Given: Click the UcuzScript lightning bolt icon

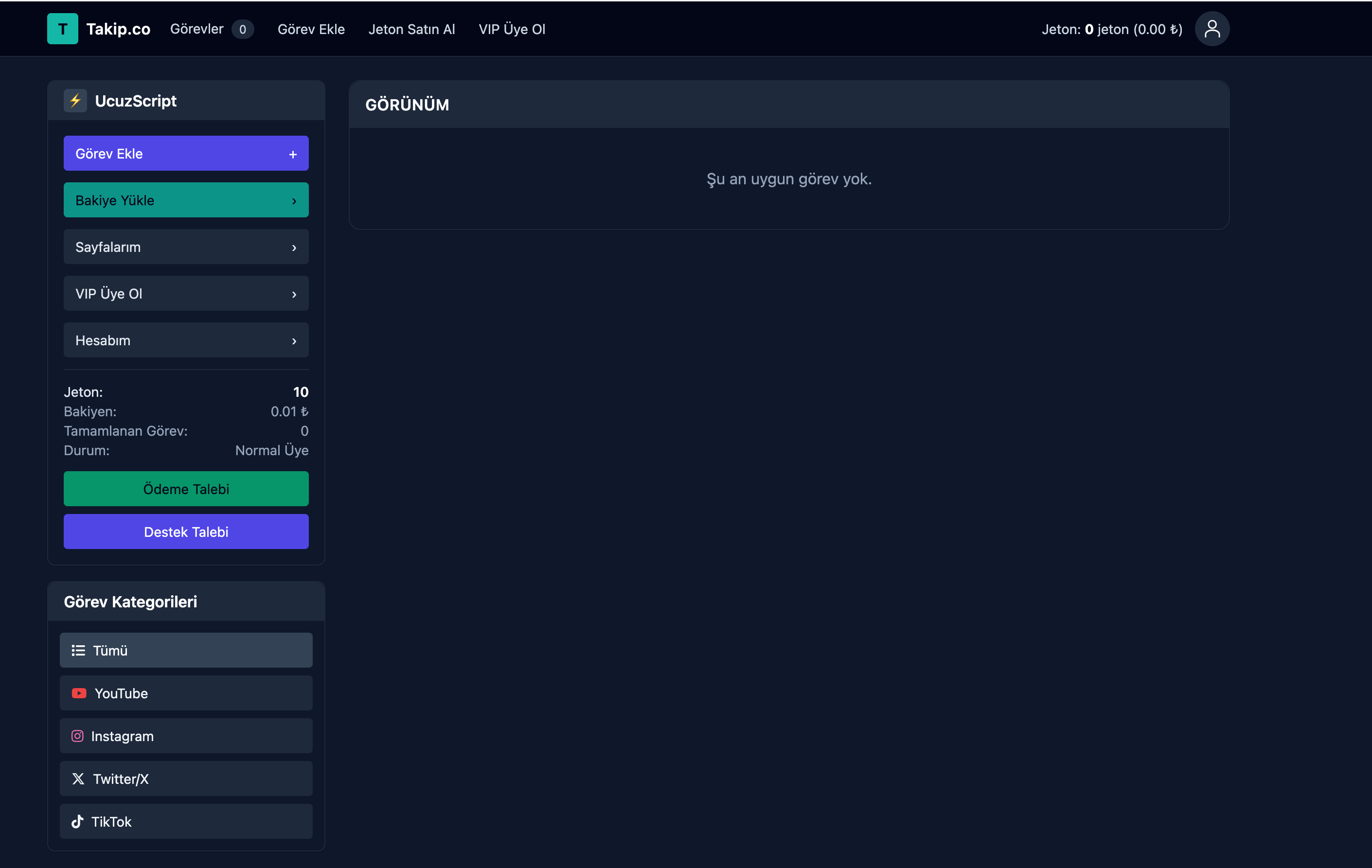Looking at the screenshot, I should (75, 101).
